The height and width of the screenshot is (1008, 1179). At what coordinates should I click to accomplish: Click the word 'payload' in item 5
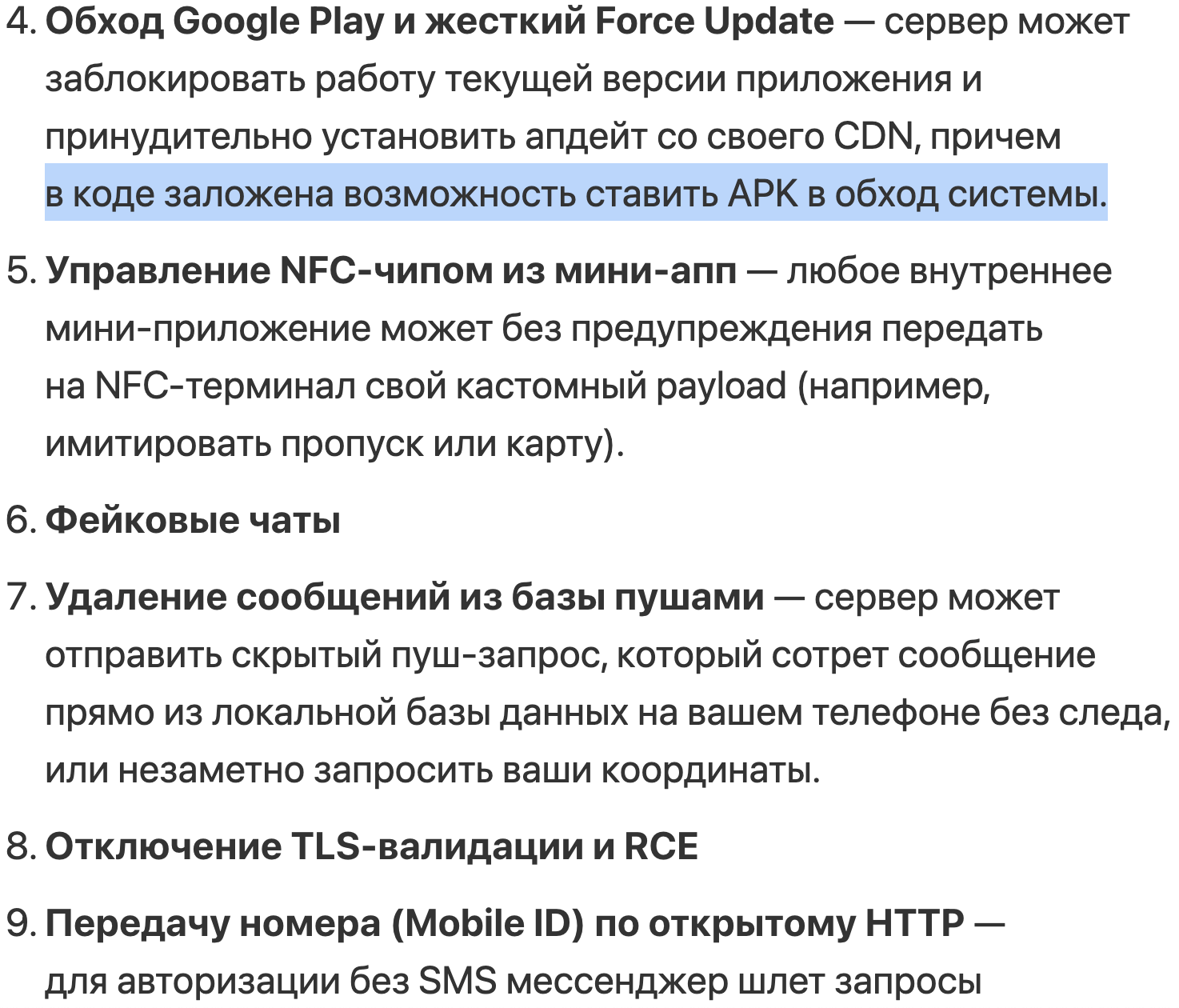pyautogui.click(x=721, y=386)
